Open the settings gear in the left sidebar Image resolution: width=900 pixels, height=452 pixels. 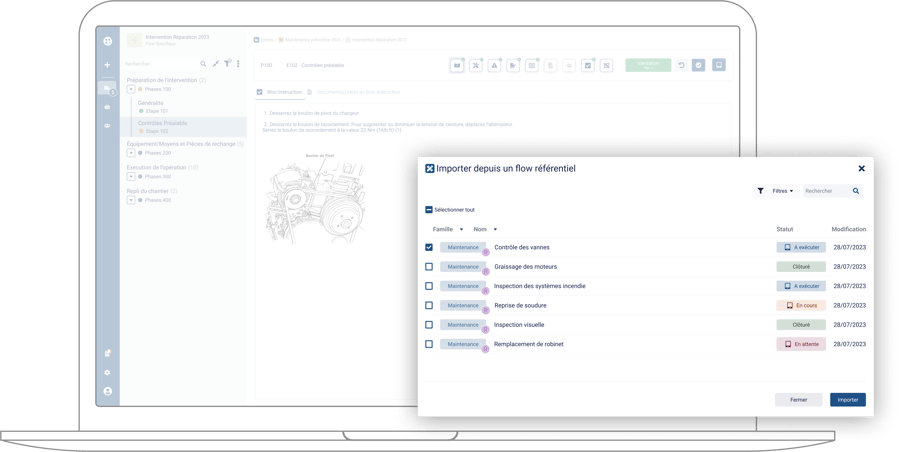click(x=107, y=372)
